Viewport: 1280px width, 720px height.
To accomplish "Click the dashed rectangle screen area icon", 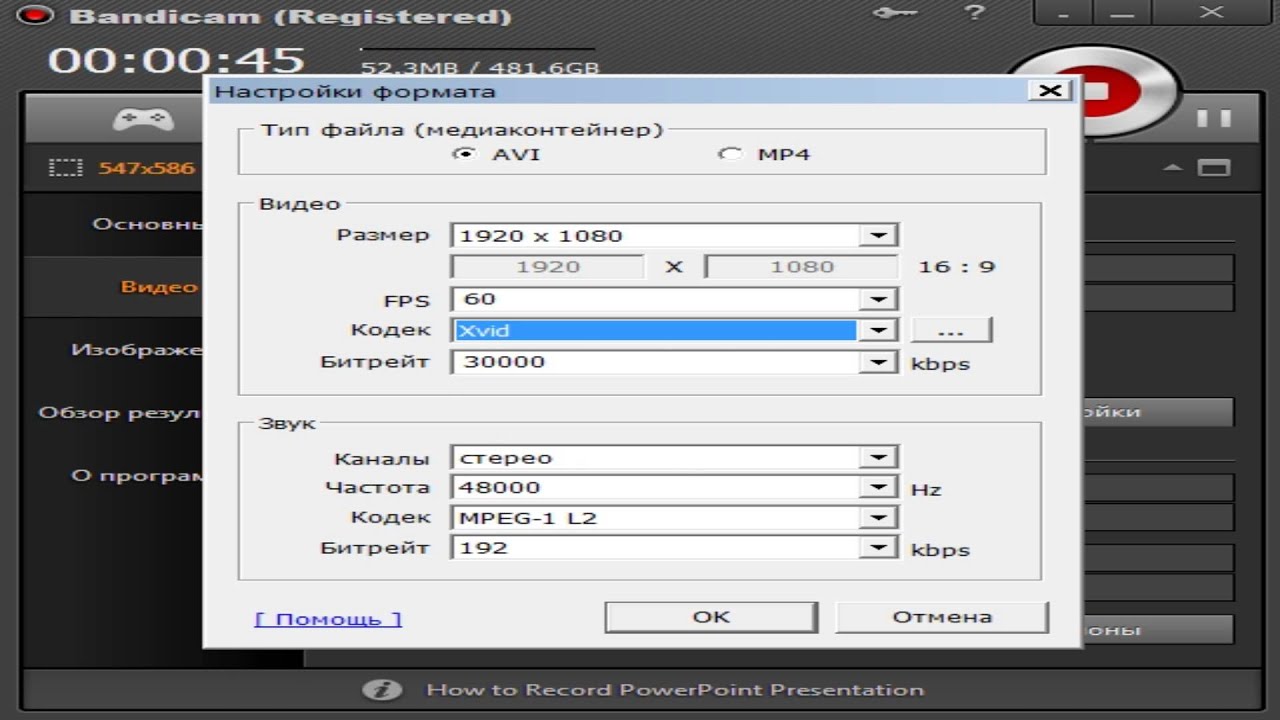I will pyautogui.click(x=66, y=167).
